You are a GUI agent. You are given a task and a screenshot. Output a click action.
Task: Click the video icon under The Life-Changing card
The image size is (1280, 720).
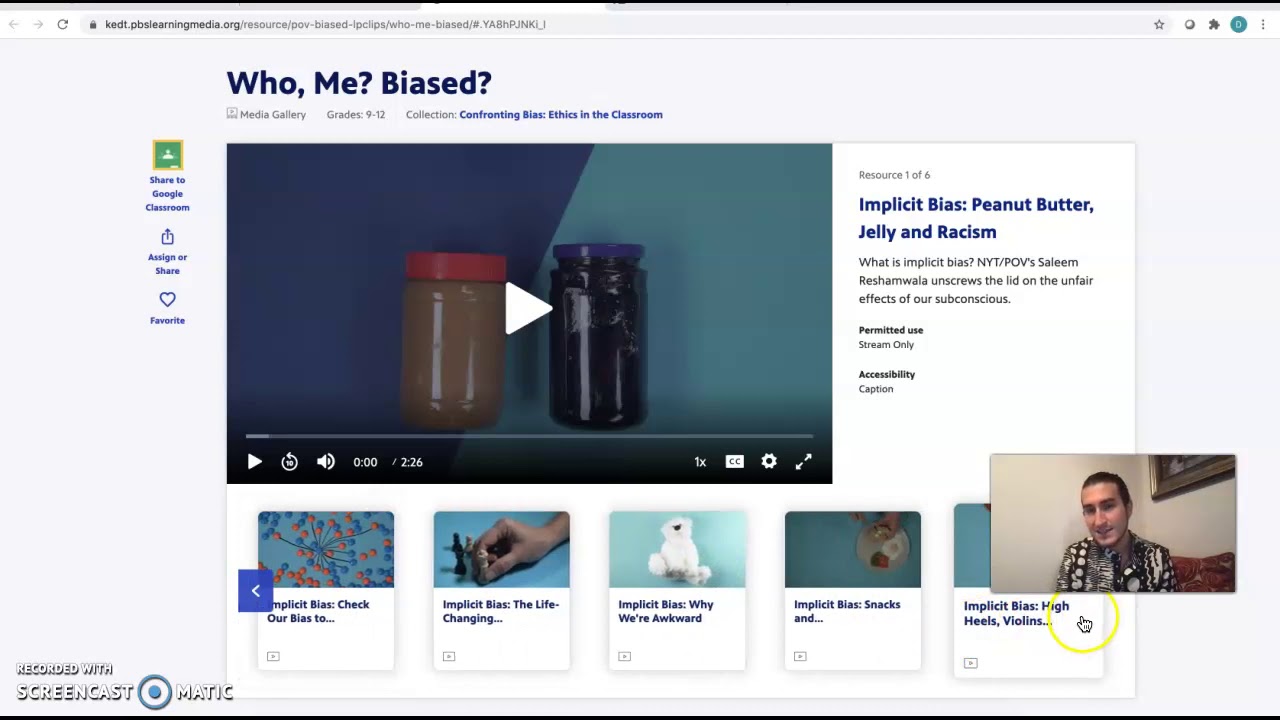coord(449,656)
